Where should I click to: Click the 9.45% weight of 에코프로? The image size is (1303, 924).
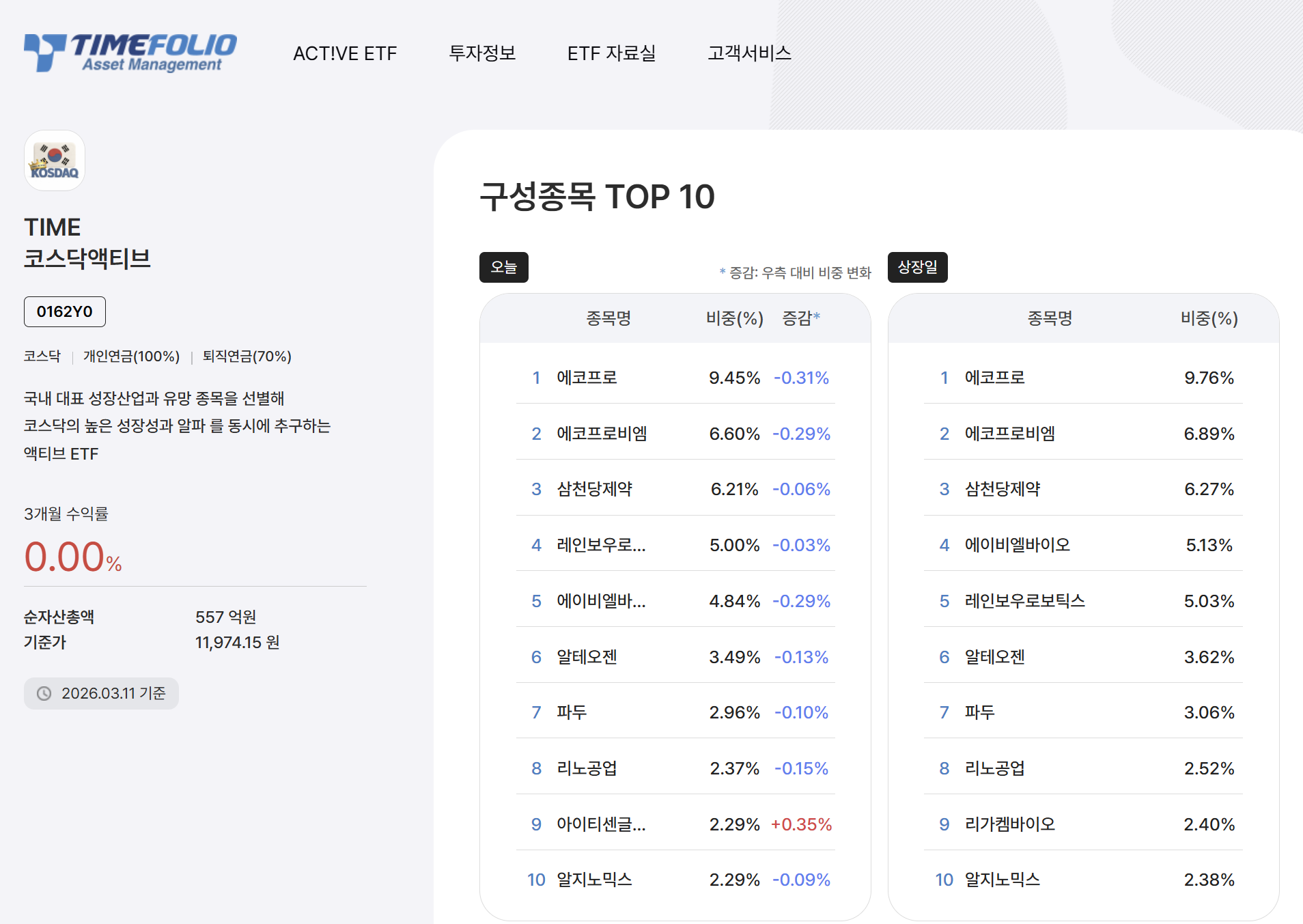(x=735, y=378)
